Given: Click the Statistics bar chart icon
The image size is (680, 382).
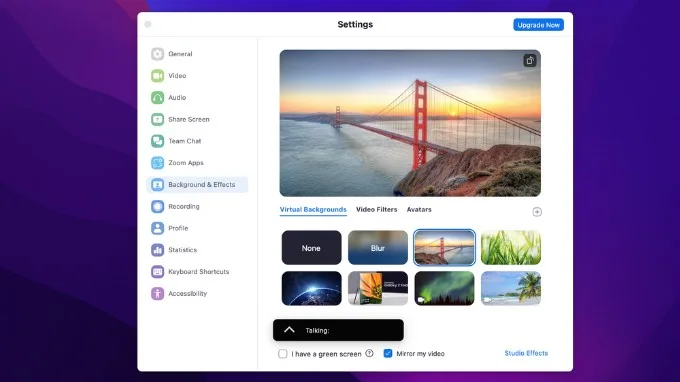Looking at the screenshot, I should tap(157, 250).
